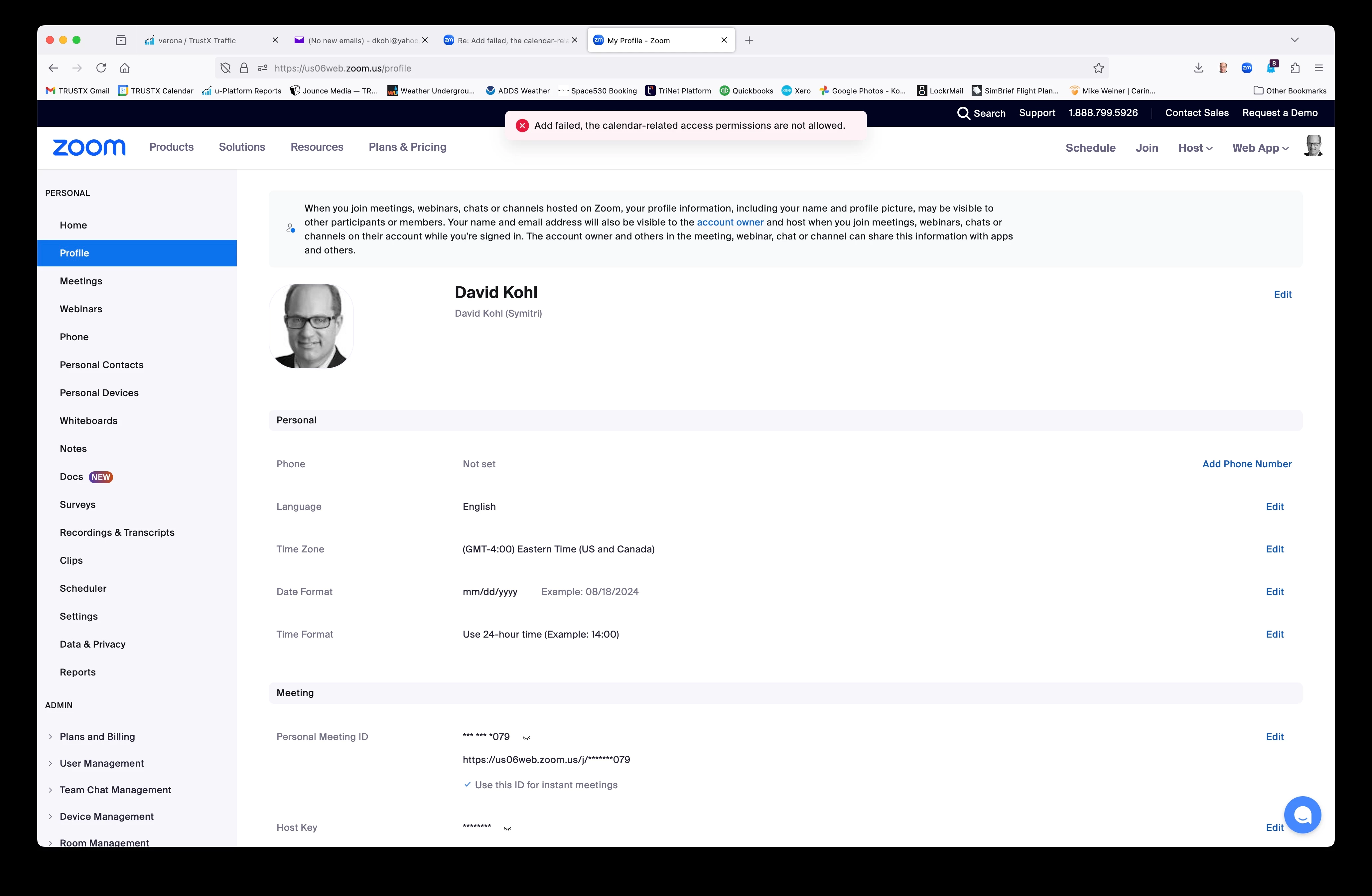Open the Firefox downloads icon
This screenshot has width=1372, height=896.
pos(1198,68)
